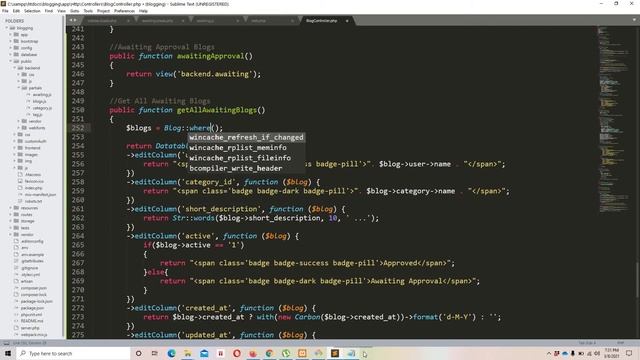Viewport: 640px width, 360px height.
Task: Click the taskbar search box
Action: pyautogui.click(x=73, y=353)
